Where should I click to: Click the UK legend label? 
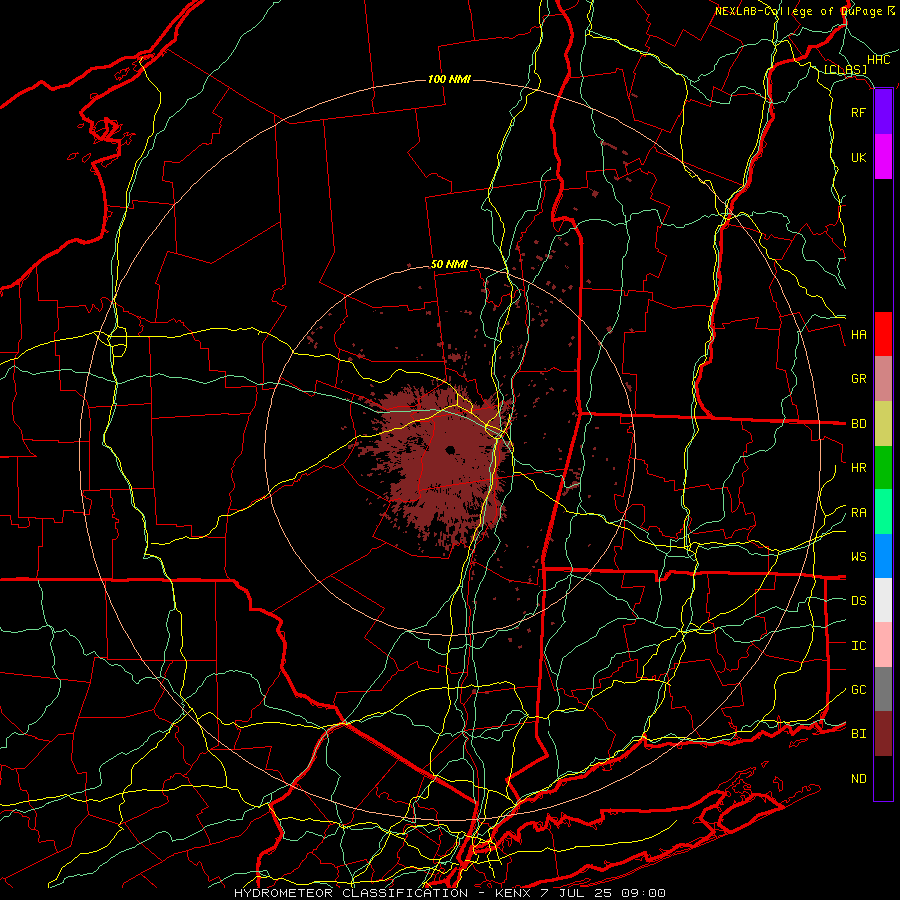(858, 157)
